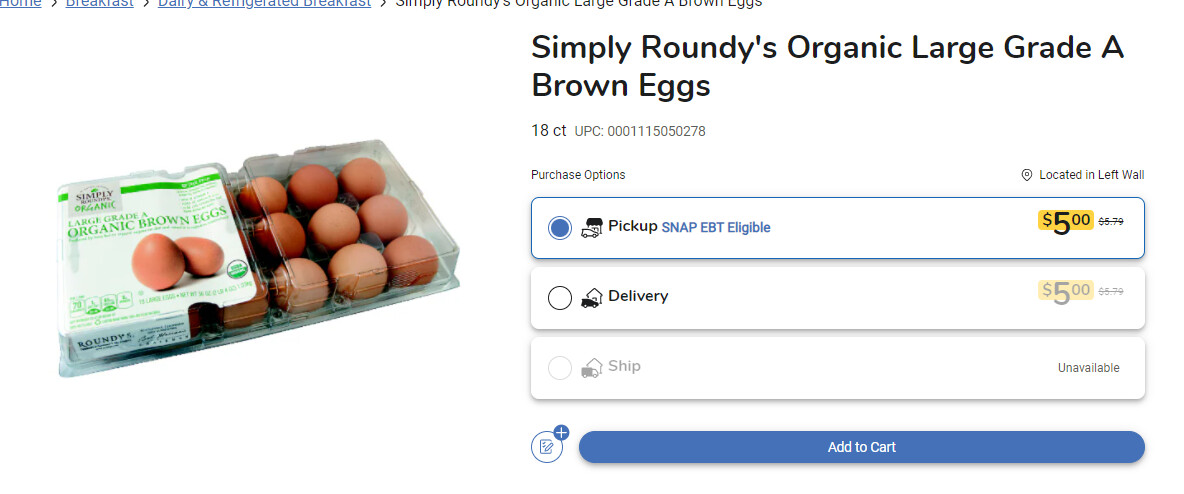This screenshot has width=1184, height=494.
Task: Open Dairy & Refrigerated Breakfast breadcrumb
Action: [x=264, y=4]
